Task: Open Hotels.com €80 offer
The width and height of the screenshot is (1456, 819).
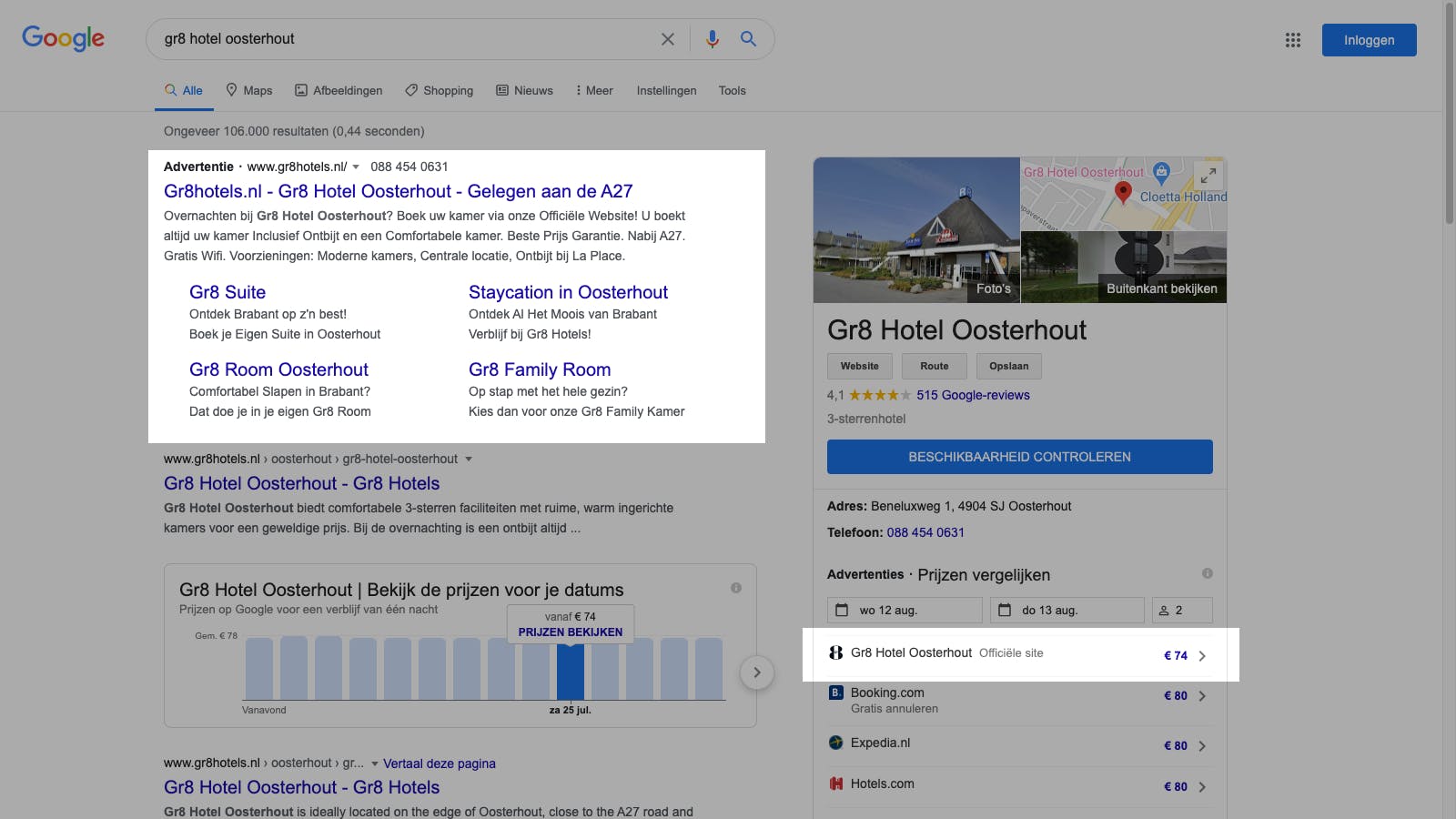Action: [1020, 784]
